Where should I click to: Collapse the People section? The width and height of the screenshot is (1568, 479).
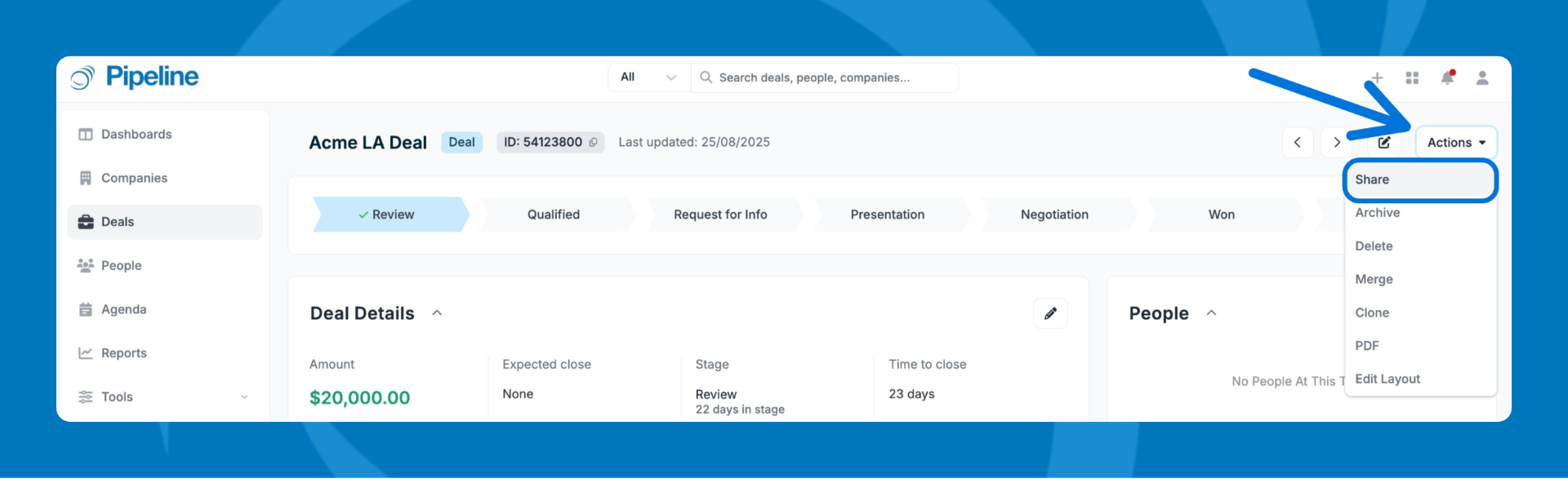(1211, 313)
